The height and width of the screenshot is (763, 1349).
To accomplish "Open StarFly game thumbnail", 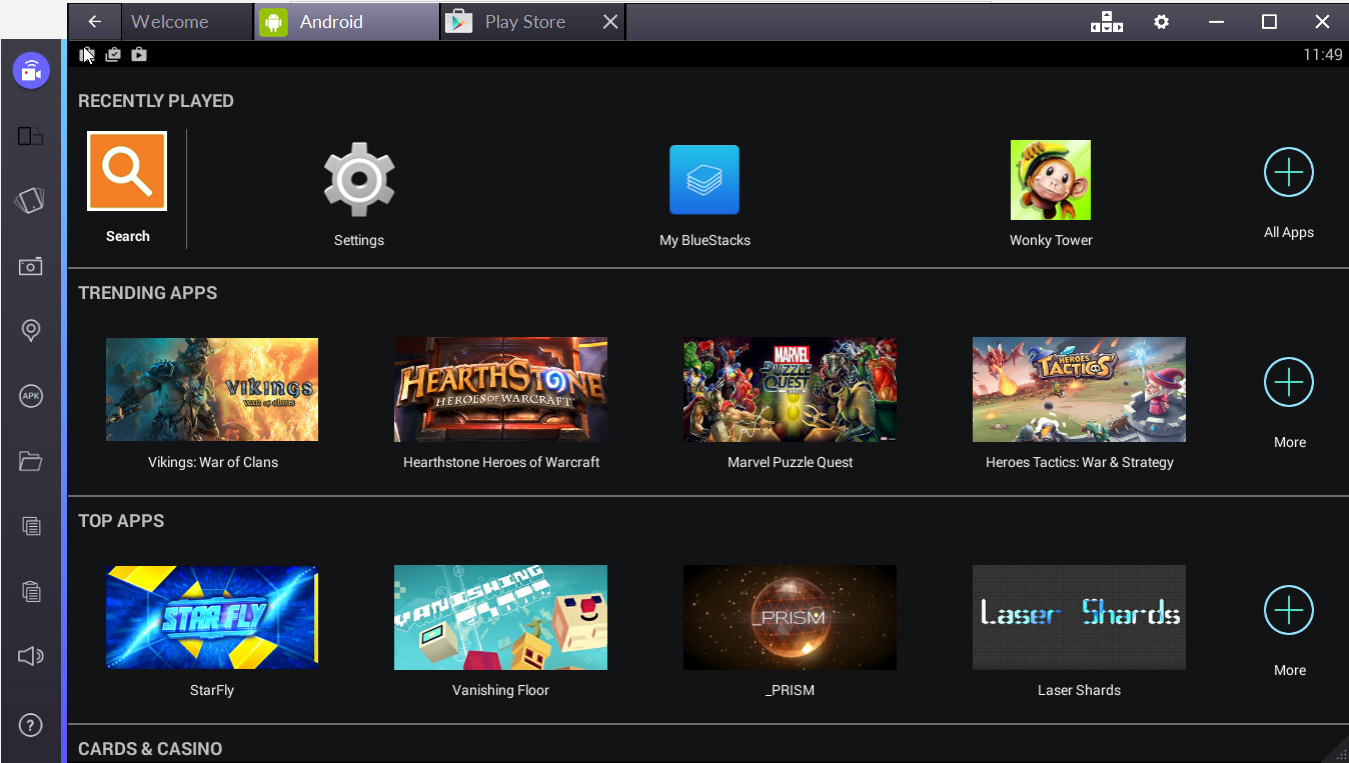I will (x=212, y=618).
